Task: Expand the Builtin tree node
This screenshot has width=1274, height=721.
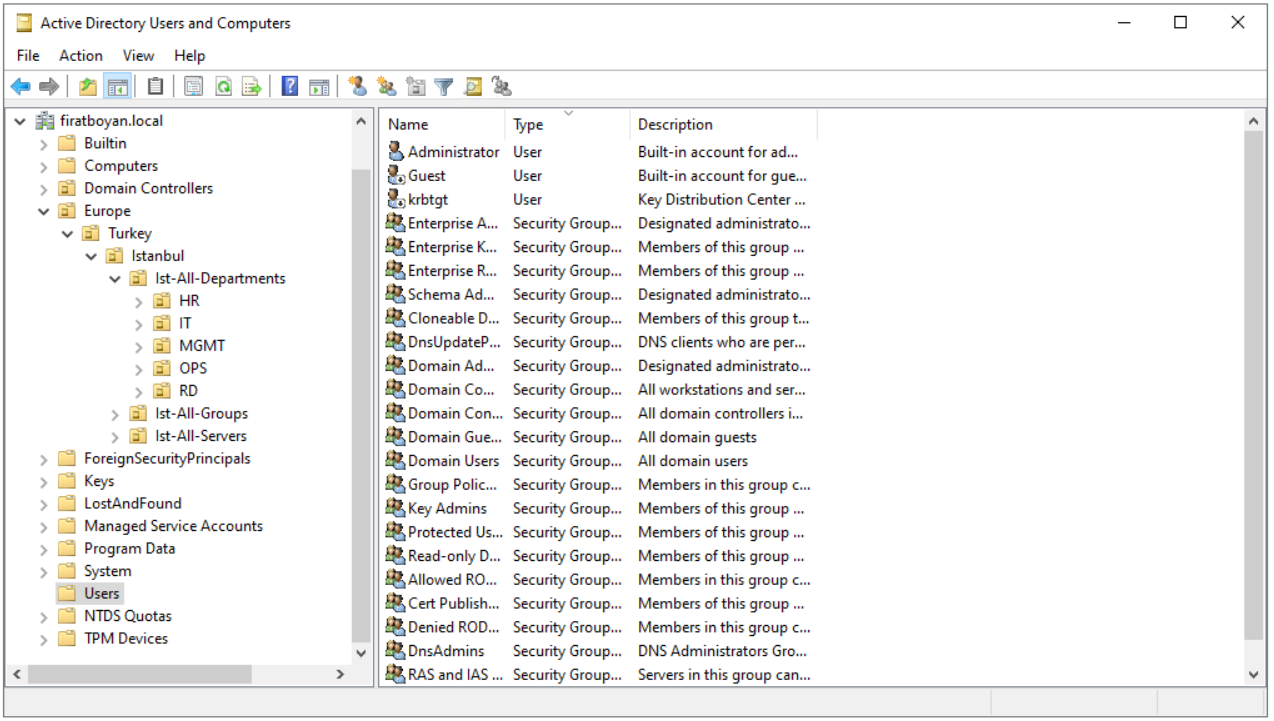Action: [x=43, y=144]
